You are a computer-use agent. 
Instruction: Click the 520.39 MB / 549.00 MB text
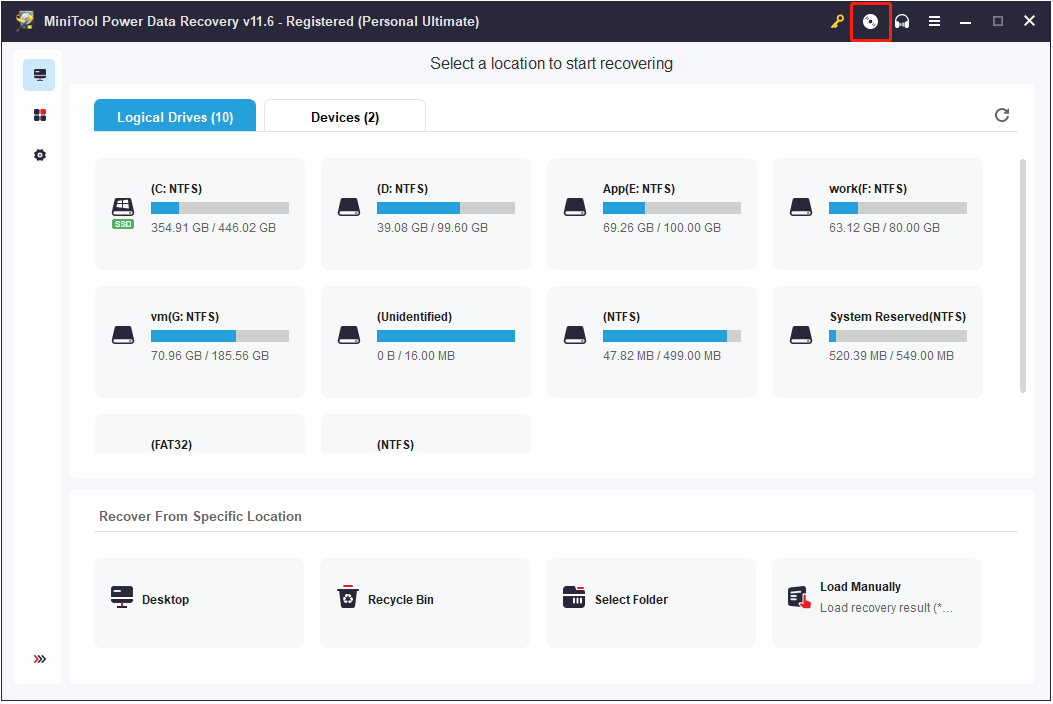point(891,355)
